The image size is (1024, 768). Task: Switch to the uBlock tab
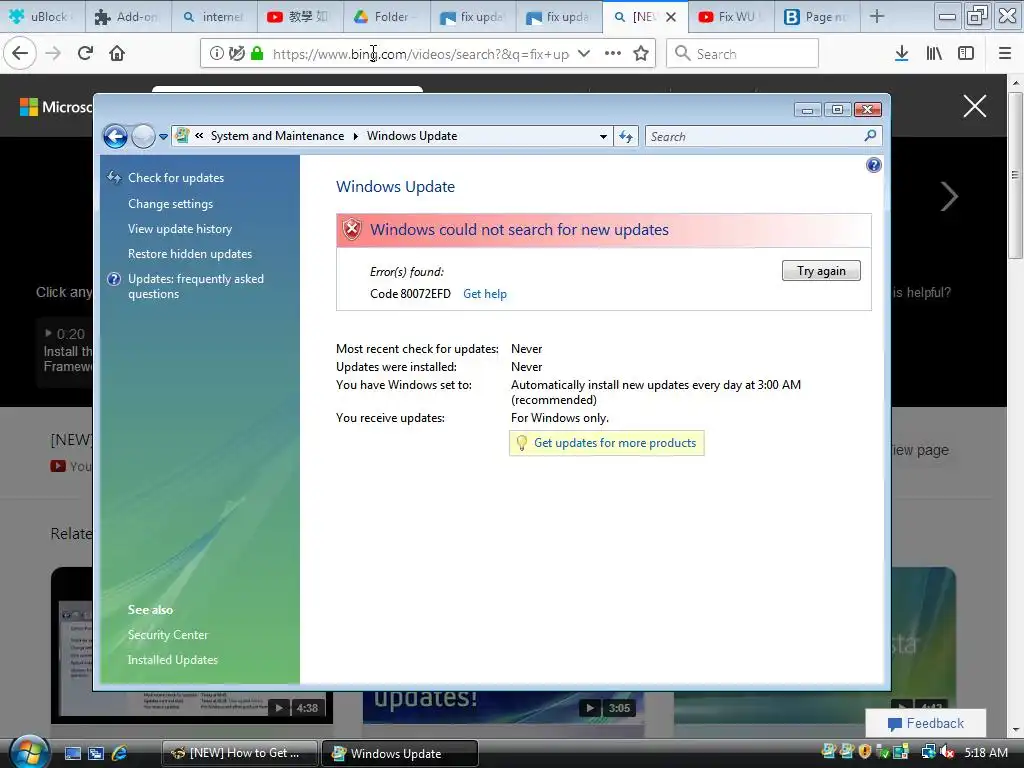click(42, 17)
